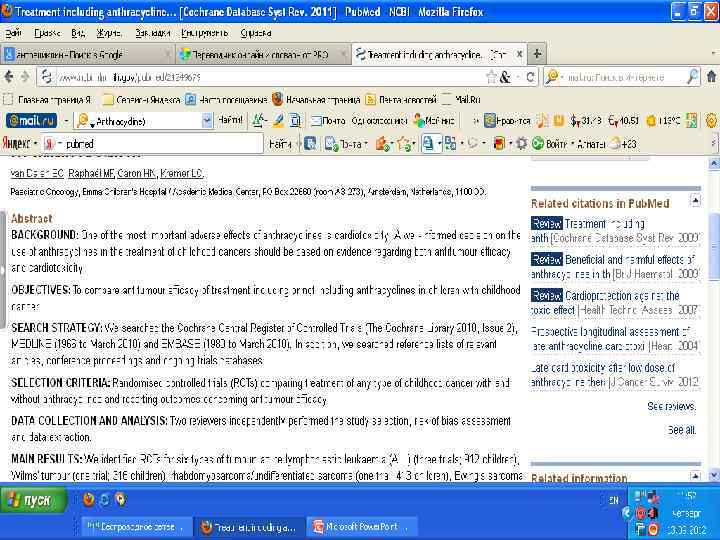Open the search engine selector in the search box
The image size is (720, 540).
click(x=553, y=77)
